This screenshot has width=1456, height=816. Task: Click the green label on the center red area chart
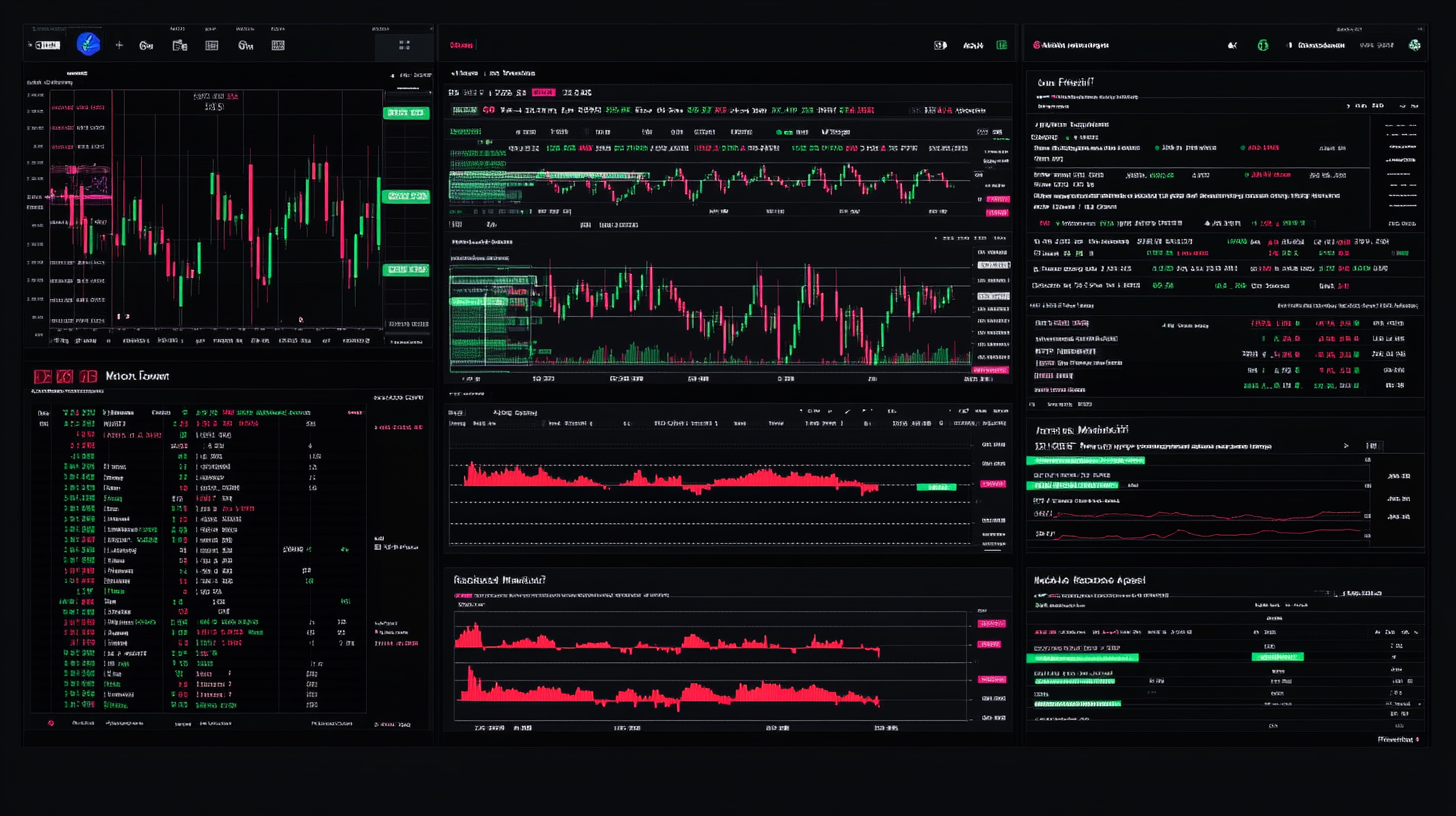pos(936,486)
